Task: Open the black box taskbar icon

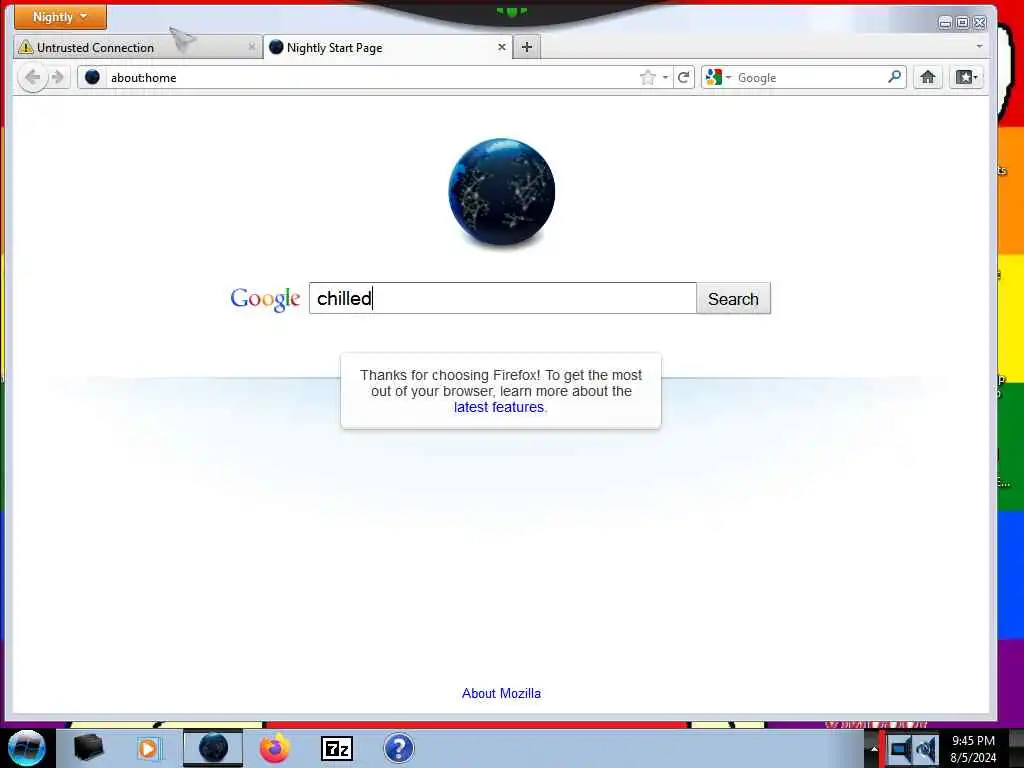Action: click(88, 748)
